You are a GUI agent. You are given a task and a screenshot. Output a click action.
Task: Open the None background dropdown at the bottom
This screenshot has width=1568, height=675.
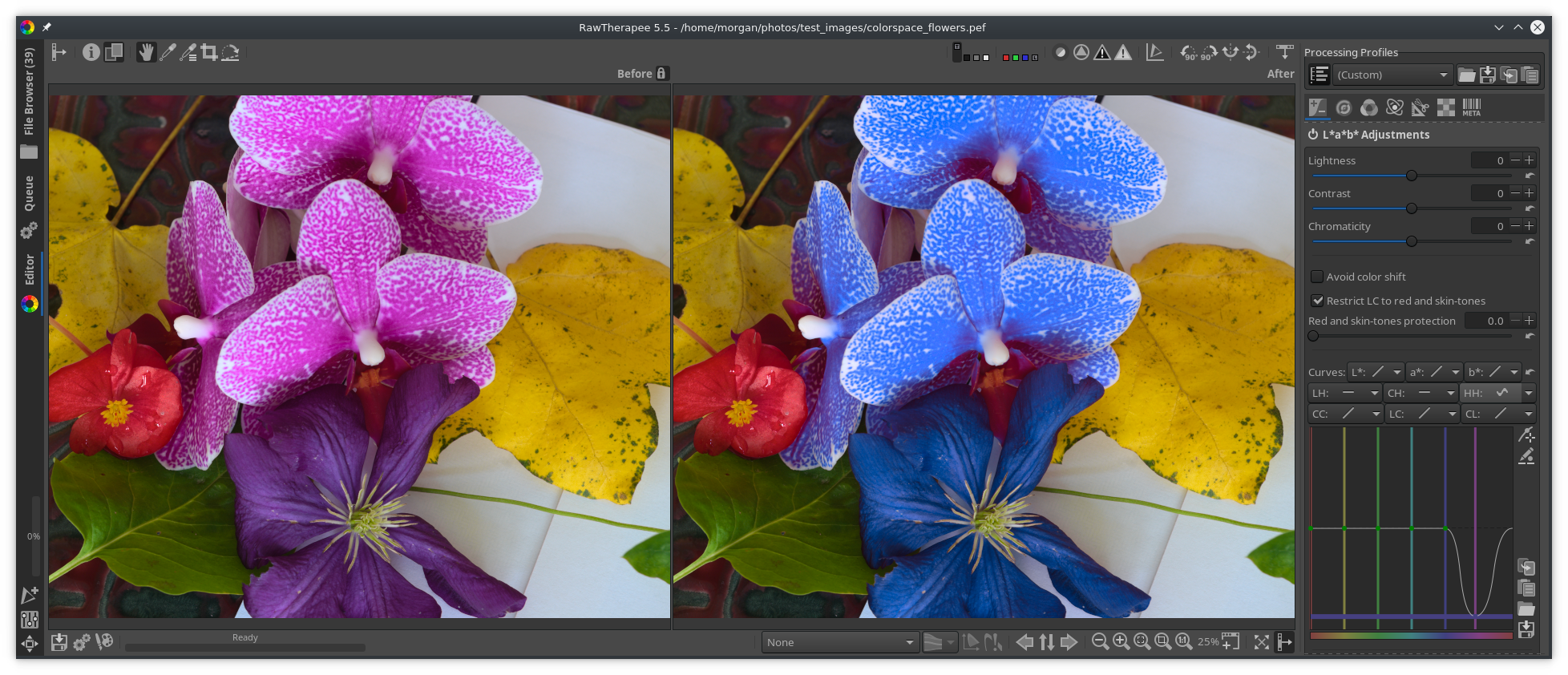pos(839,642)
